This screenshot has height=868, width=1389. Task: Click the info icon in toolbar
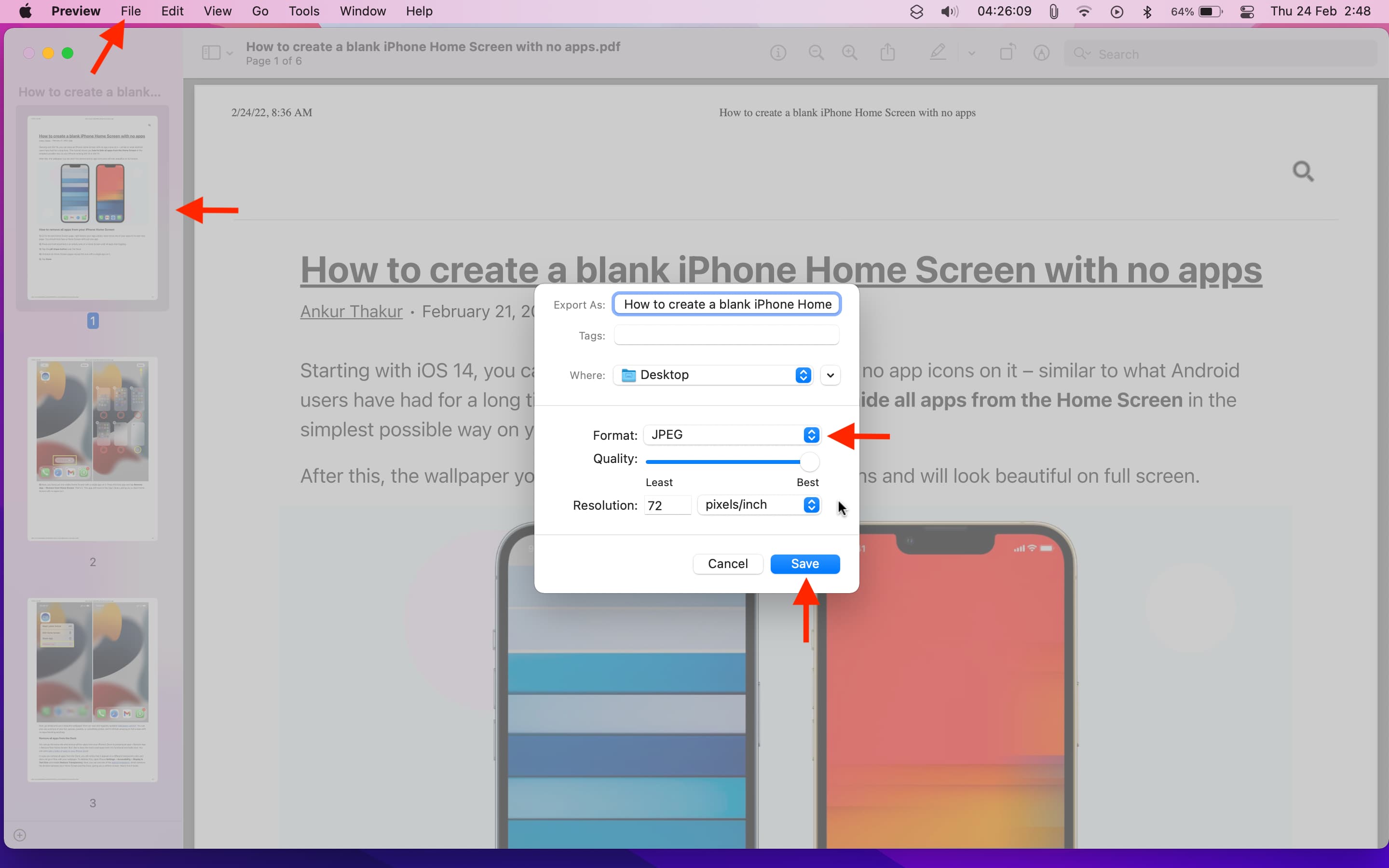(x=779, y=53)
